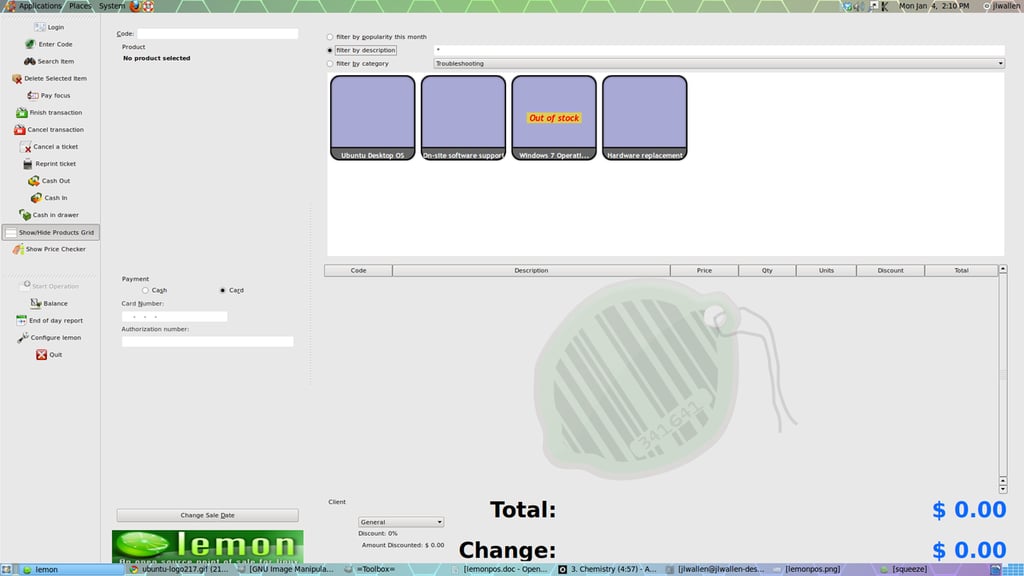
Task: Click the Pay focus icon
Action: pyautogui.click(x=33, y=95)
